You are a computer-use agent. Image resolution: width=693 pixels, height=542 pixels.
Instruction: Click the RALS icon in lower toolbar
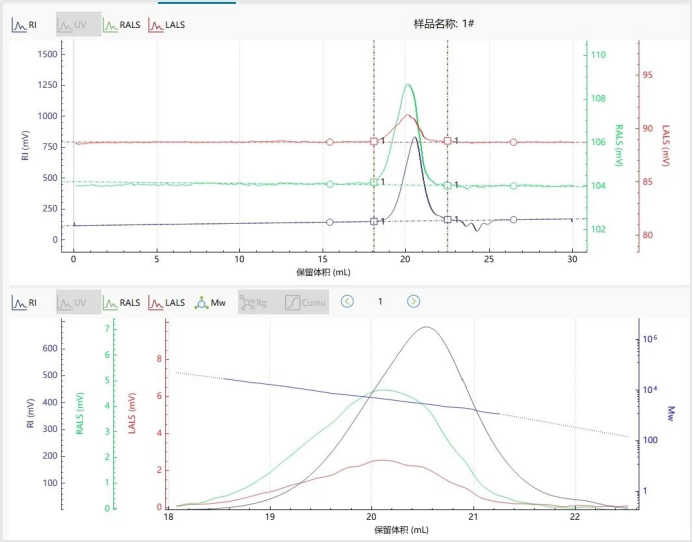123,301
